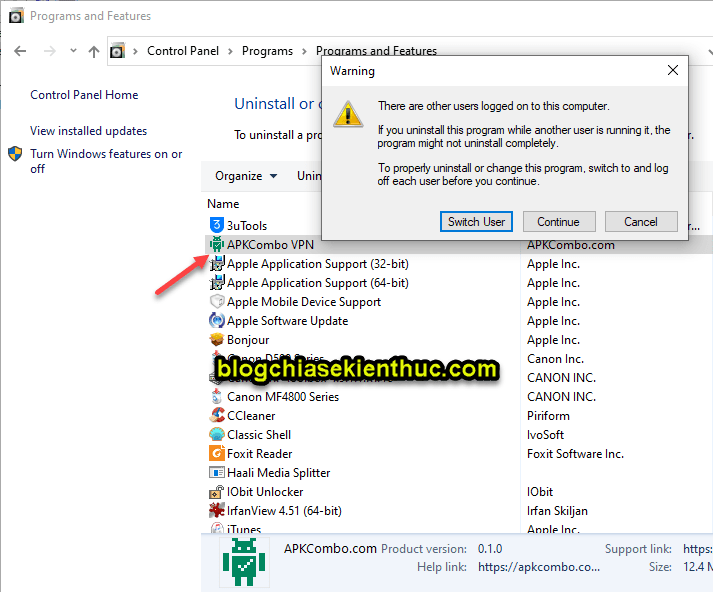Click the APKCombo large details icon
The width and height of the screenshot is (713, 592).
click(244, 562)
